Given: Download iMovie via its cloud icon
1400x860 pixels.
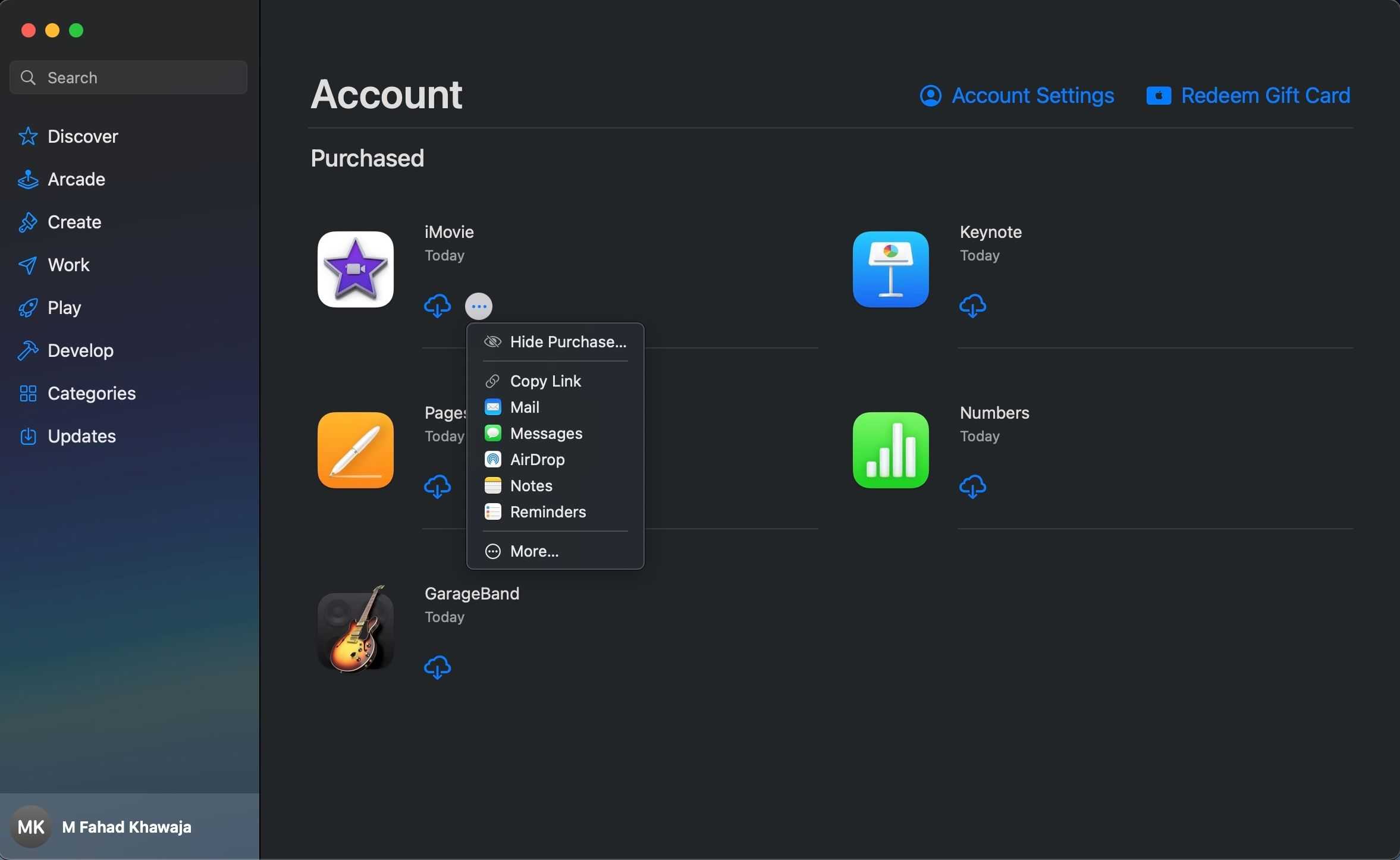Looking at the screenshot, I should coord(438,306).
